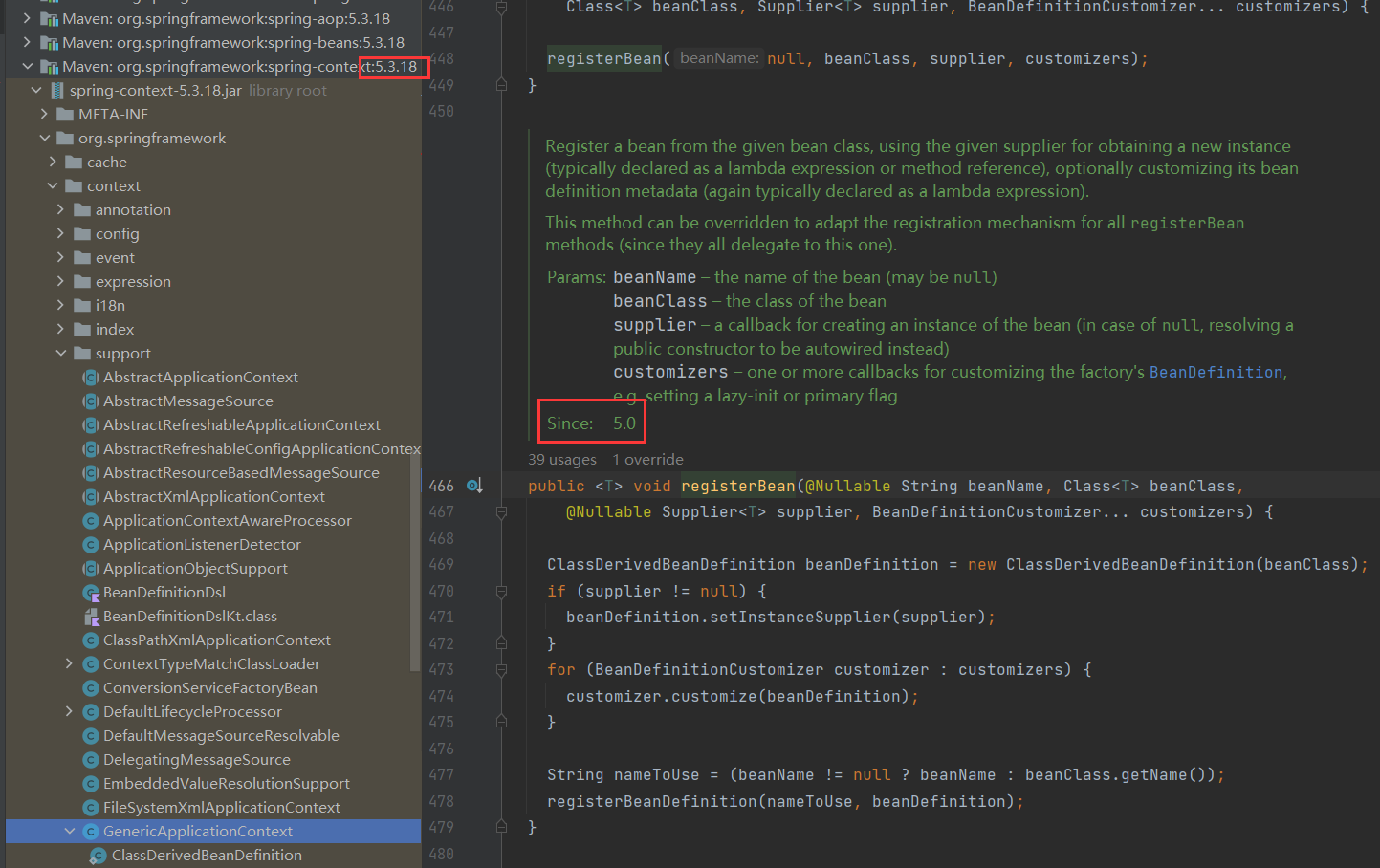
Task: Click the AbstractMessageSource class icon
Action: tap(91, 401)
